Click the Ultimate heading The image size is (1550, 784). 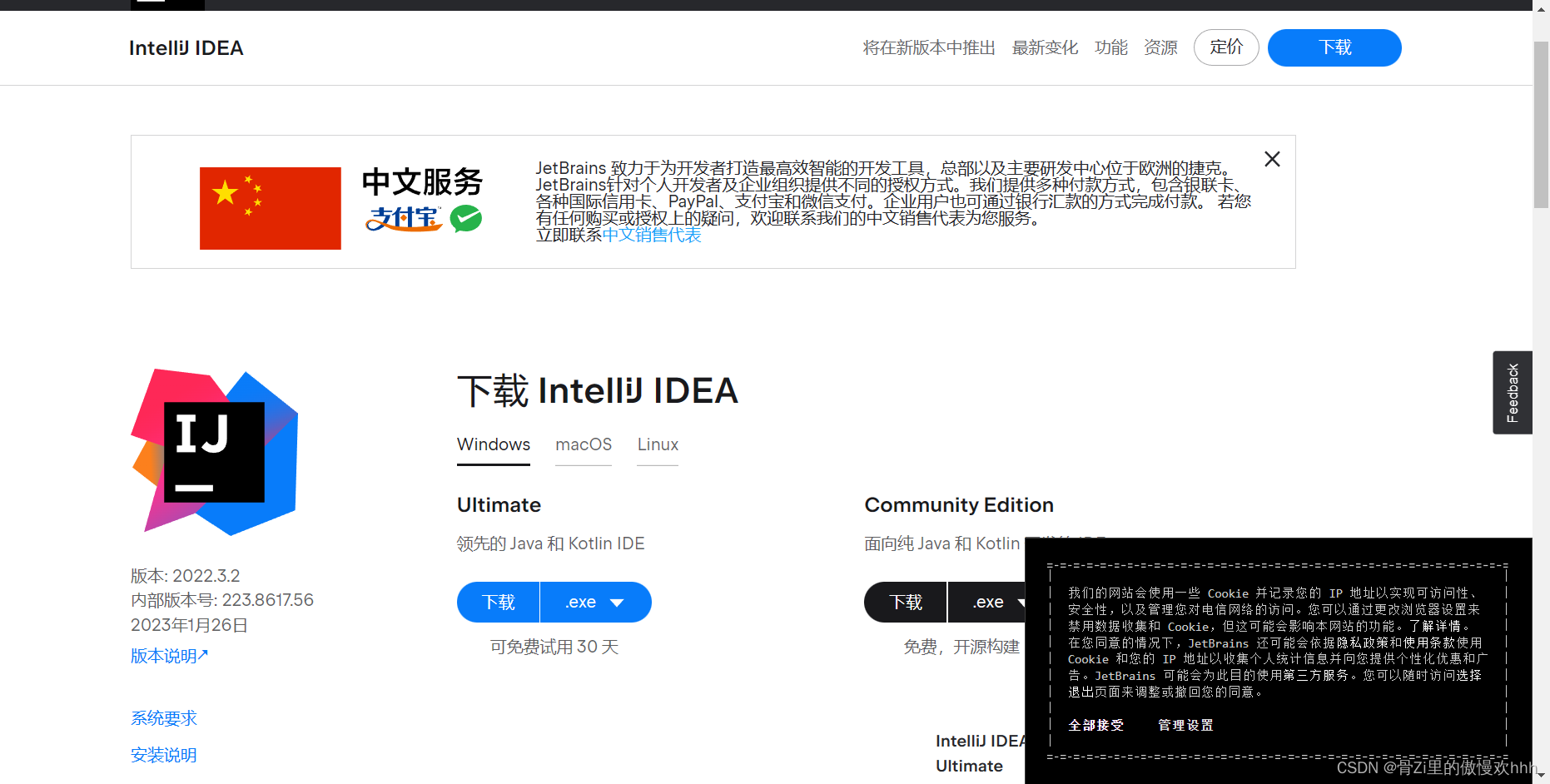coord(499,505)
